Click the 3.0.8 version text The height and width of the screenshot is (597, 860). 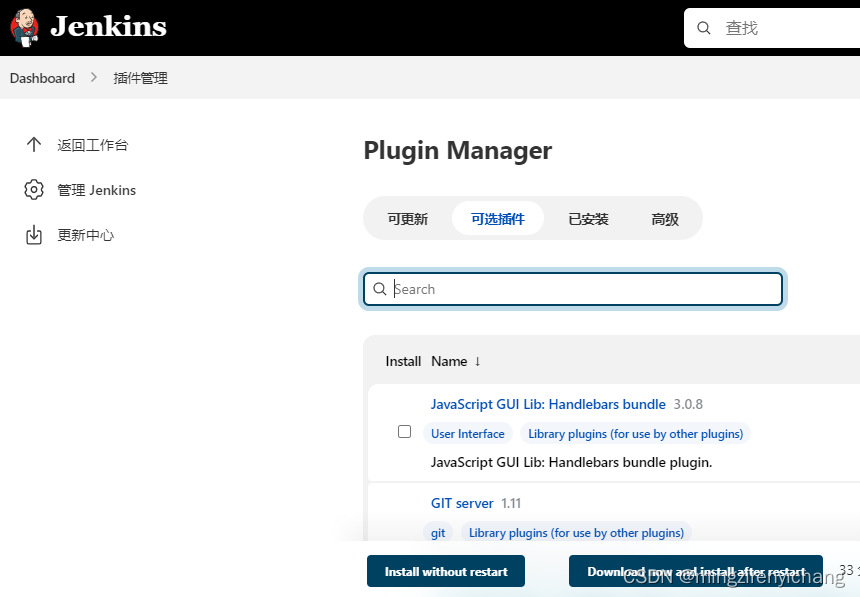688,404
